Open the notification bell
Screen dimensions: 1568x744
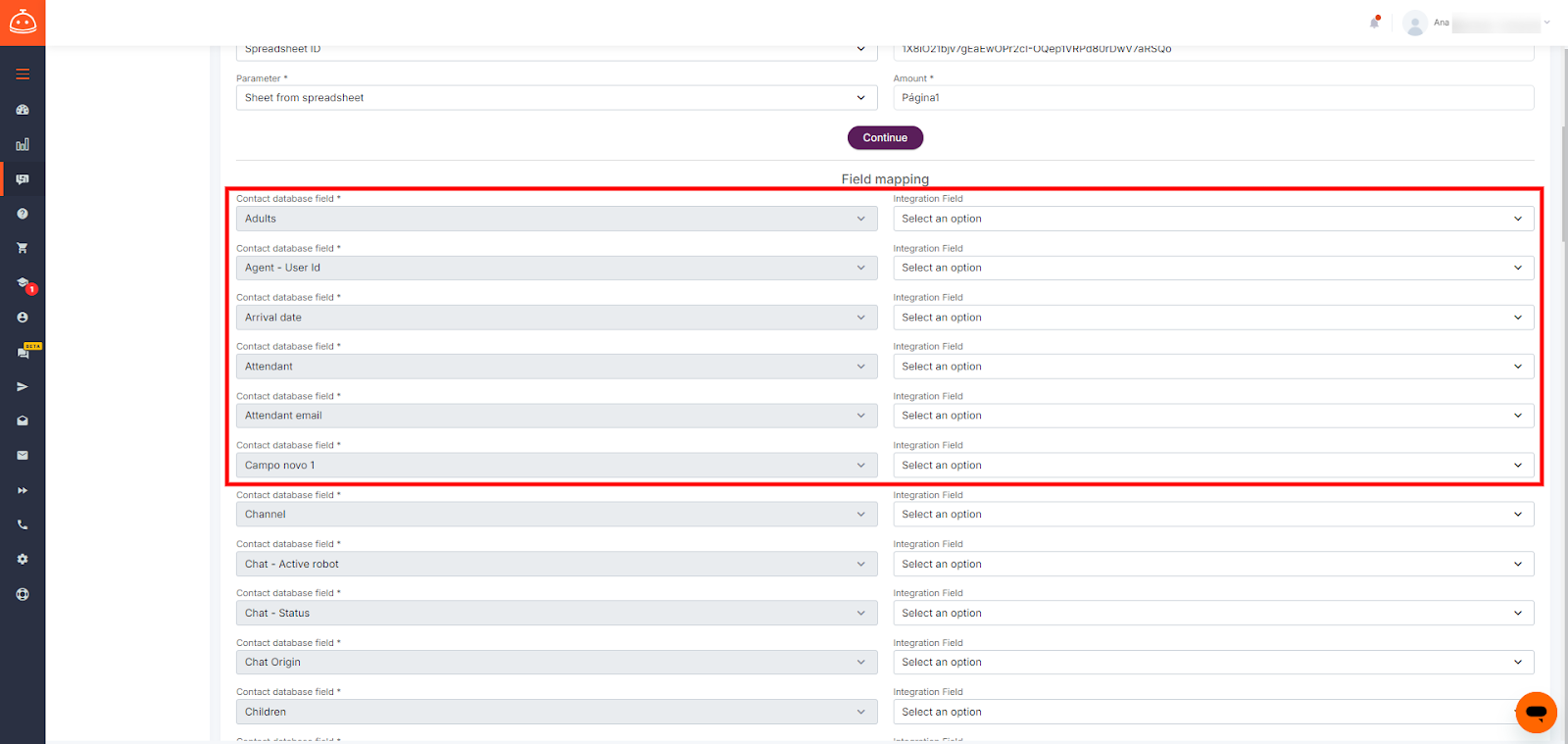click(1375, 22)
